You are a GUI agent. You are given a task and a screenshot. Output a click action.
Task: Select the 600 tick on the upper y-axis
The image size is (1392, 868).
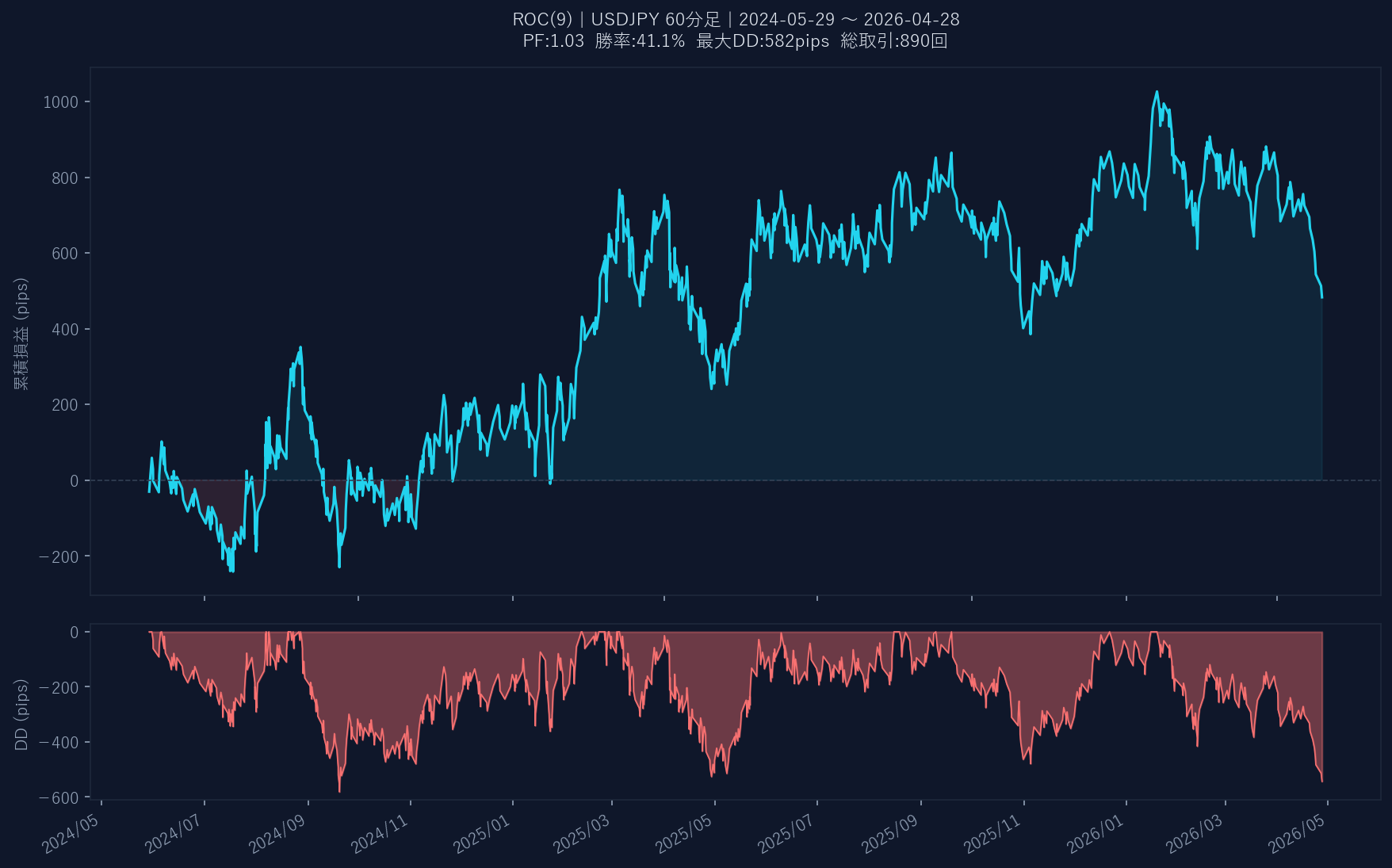[x=65, y=254]
